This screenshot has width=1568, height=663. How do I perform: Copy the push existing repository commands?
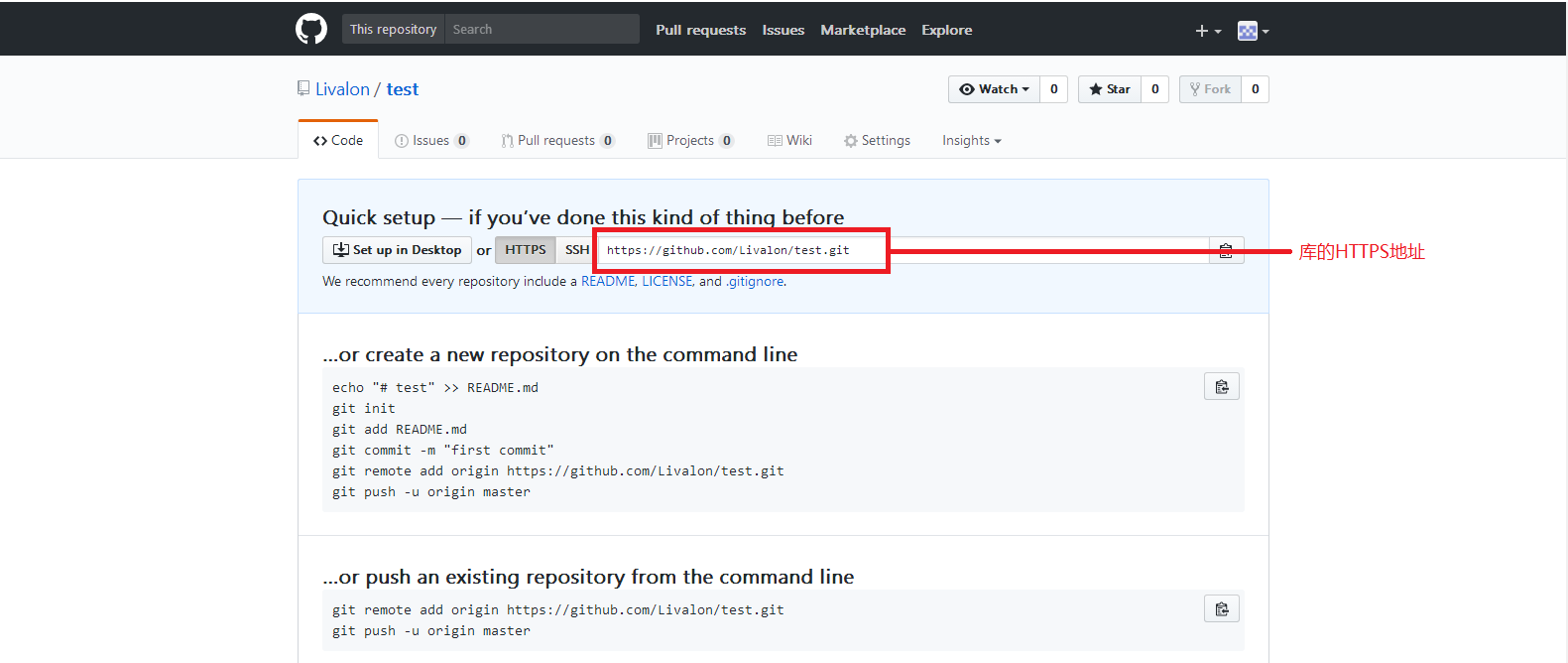(1222, 608)
